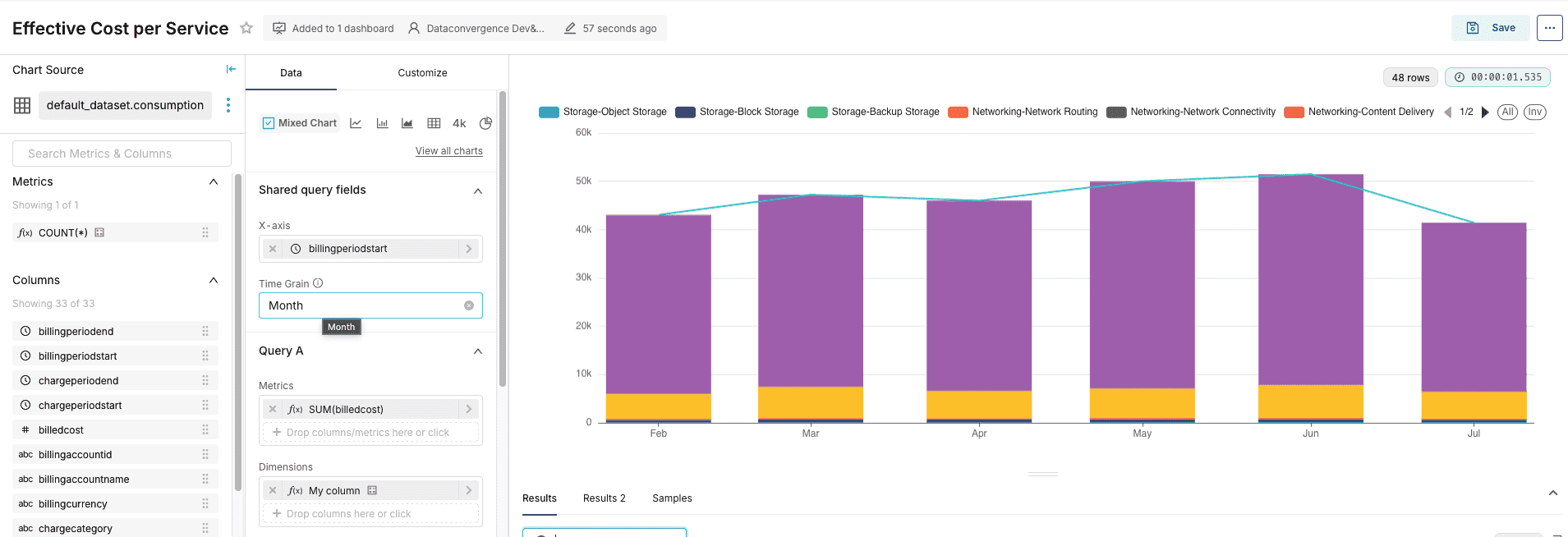Click the 48 rows badge
This screenshot has height=537, width=1568.
coord(1410,77)
